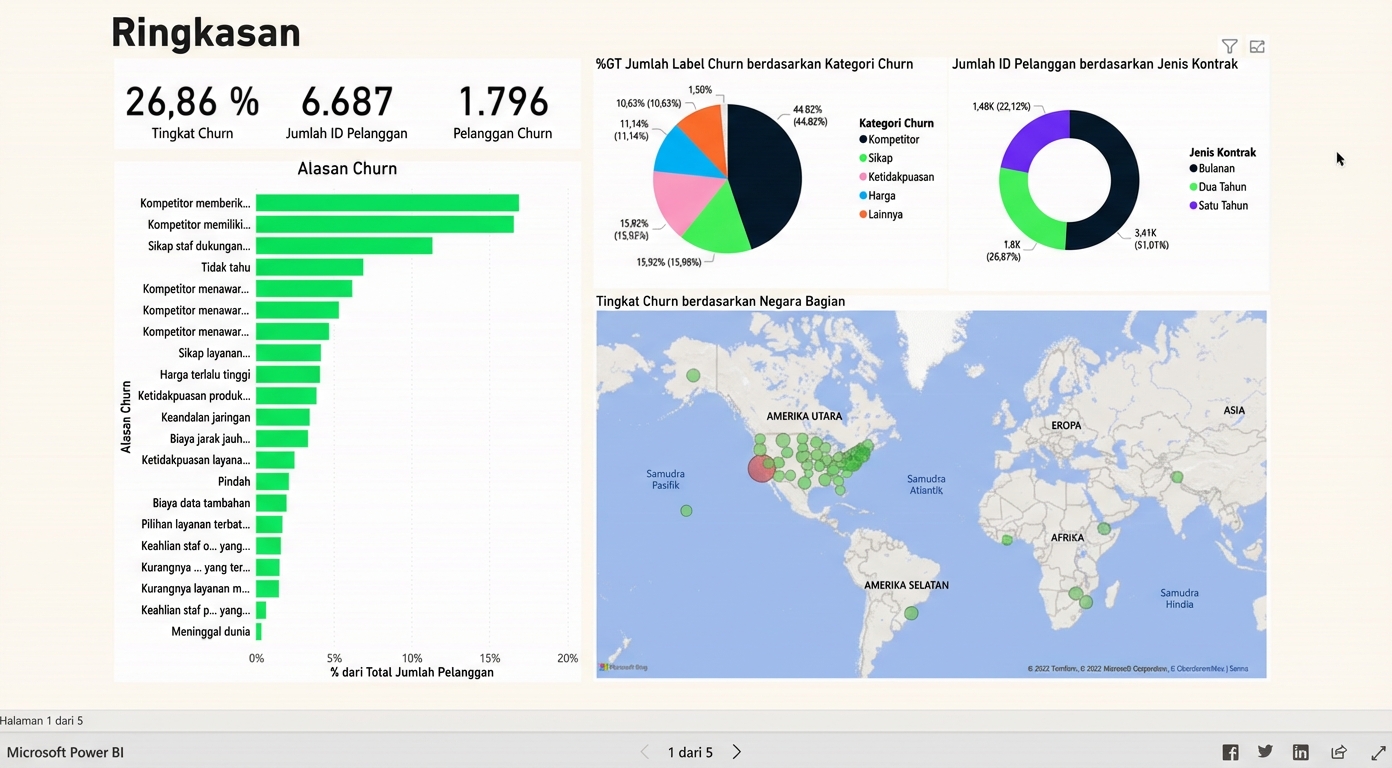Click the Microsoft Power BI link
1392x768 pixels.
[x=65, y=752]
